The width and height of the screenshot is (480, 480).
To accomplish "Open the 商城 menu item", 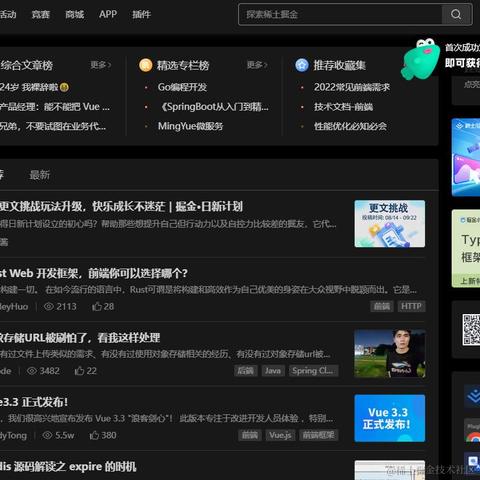I will click(x=75, y=14).
